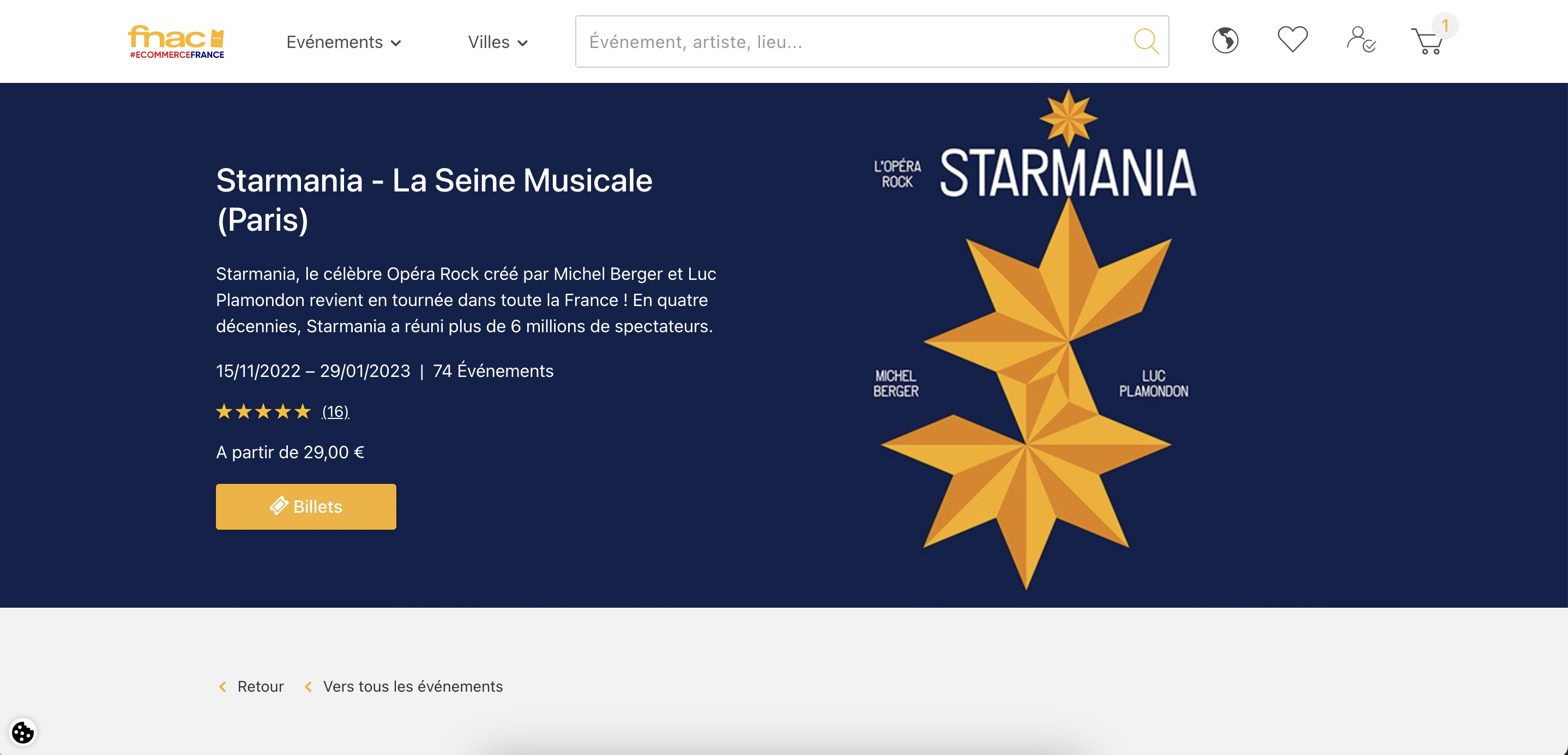
Task: Click the ticket icon in Billets button
Action: 279,506
